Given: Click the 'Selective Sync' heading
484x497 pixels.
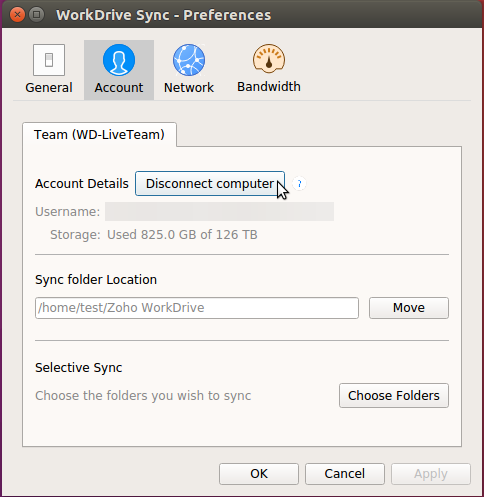Looking at the screenshot, I should (79, 368).
